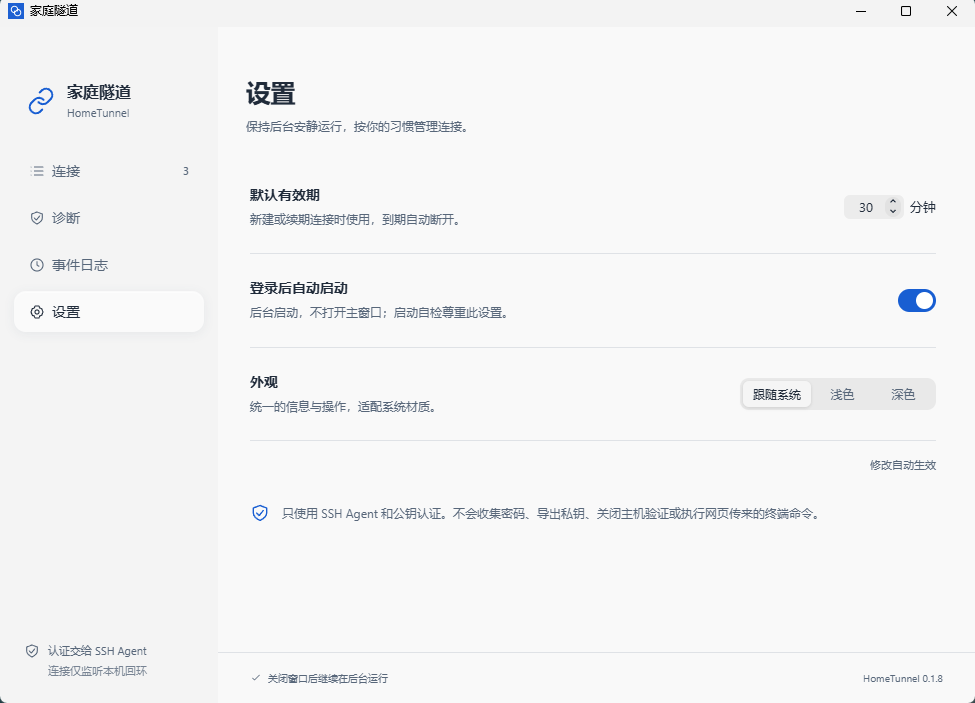Click the 设置 page heading
975x703 pixels.
pos(270,94)
